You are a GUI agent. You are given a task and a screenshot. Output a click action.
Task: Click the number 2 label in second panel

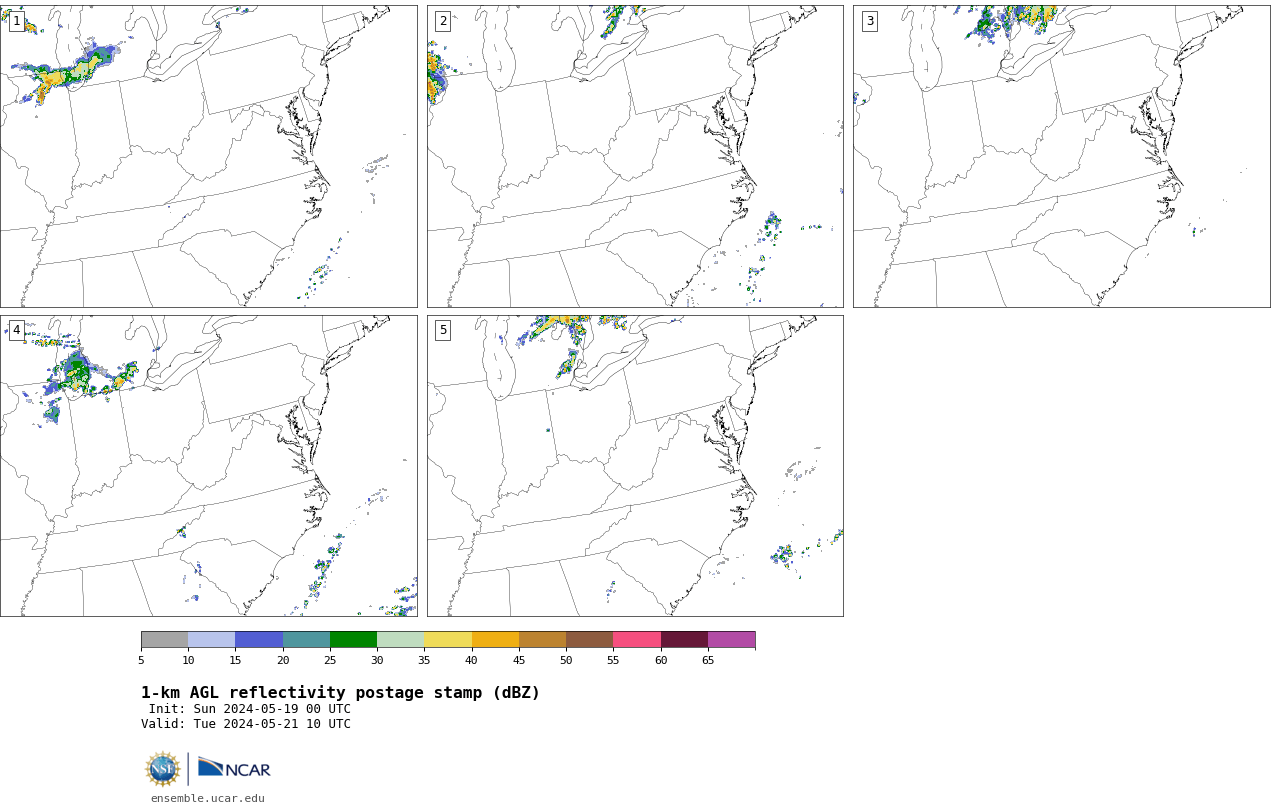pos(443,21)
